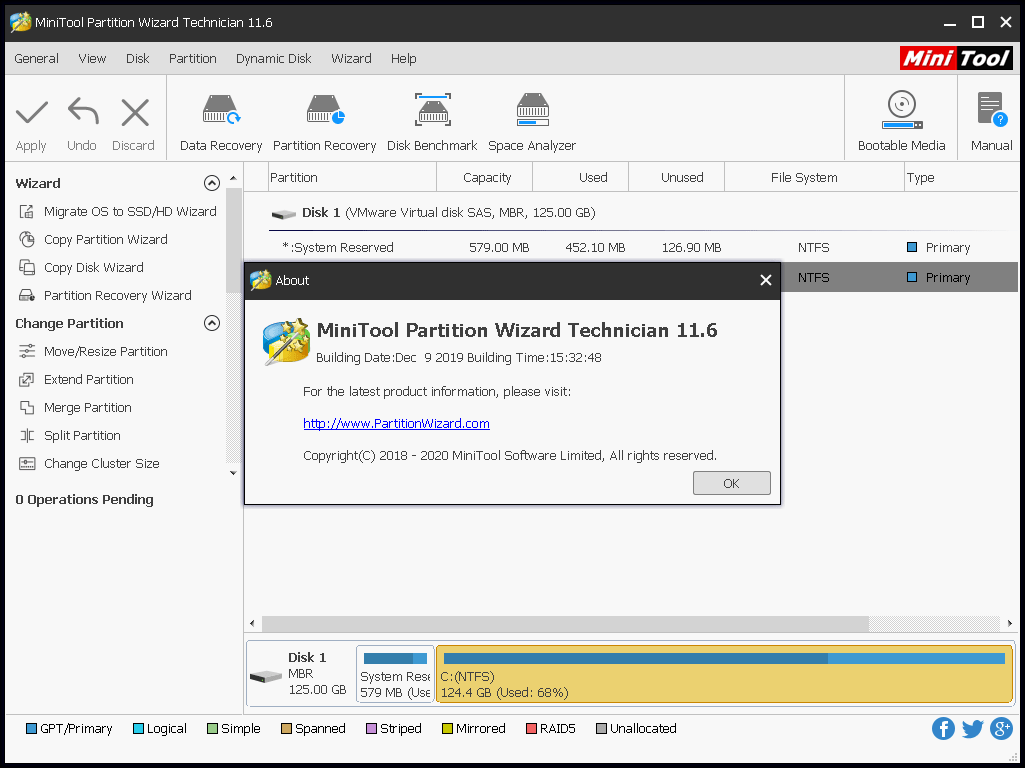Click horizontal scrollbar thumb
The width and height of the screenshot is (1025, 768).
point(565,624)
